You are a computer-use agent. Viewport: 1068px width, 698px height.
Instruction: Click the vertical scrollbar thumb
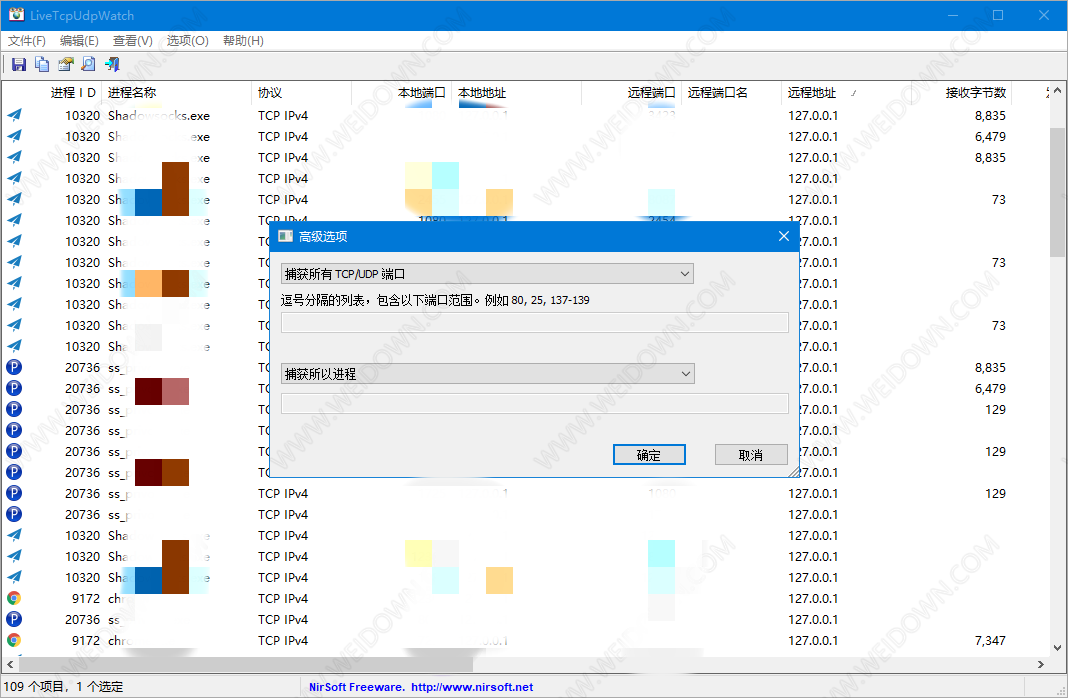point(1057,193)
